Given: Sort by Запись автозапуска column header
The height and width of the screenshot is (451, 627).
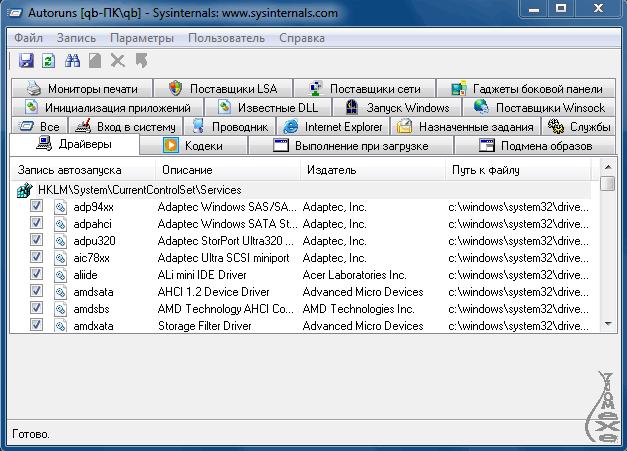Looking at the screenshot, I should click(83, 170).
